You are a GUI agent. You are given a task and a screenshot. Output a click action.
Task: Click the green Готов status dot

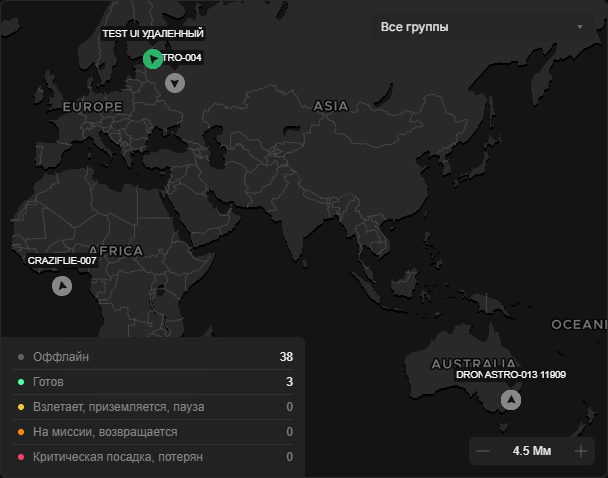click(20, 382)
